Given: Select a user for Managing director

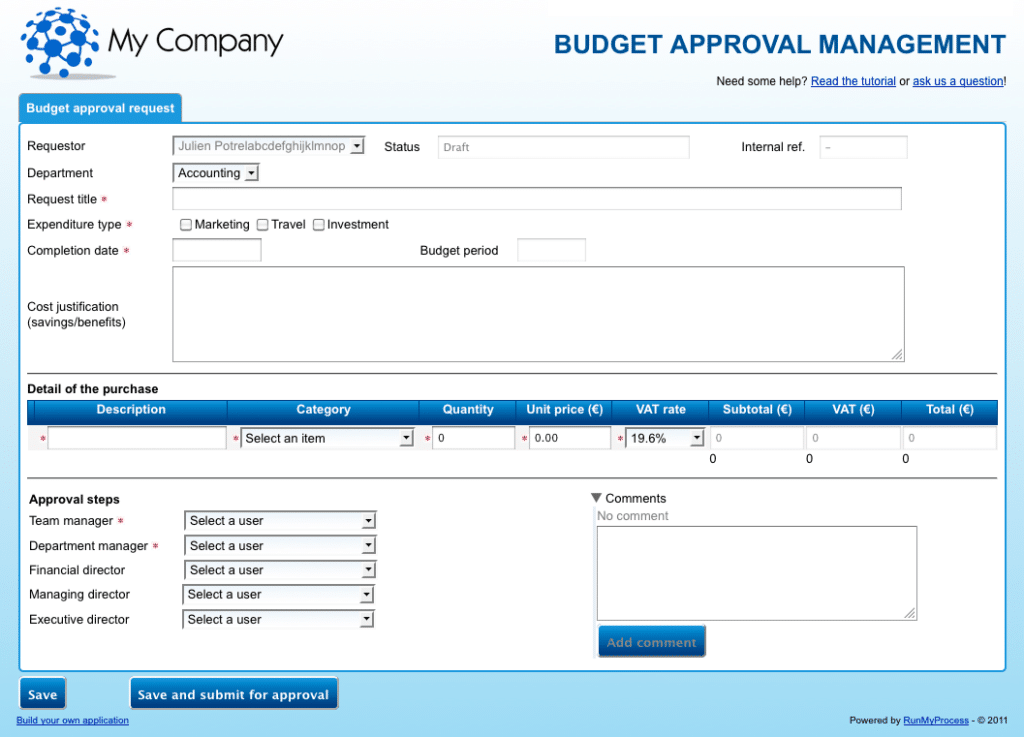Looking at the screenshot, I should (x=278, y=594).
